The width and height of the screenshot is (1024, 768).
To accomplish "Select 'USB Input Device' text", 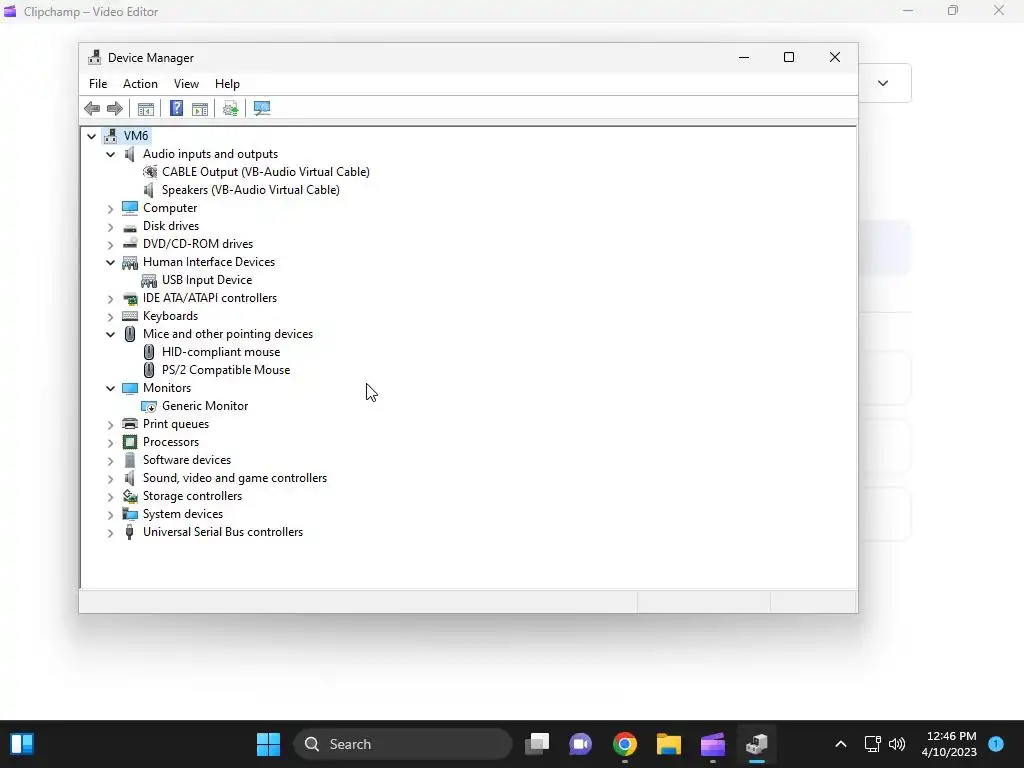I will tap(207, 280).
